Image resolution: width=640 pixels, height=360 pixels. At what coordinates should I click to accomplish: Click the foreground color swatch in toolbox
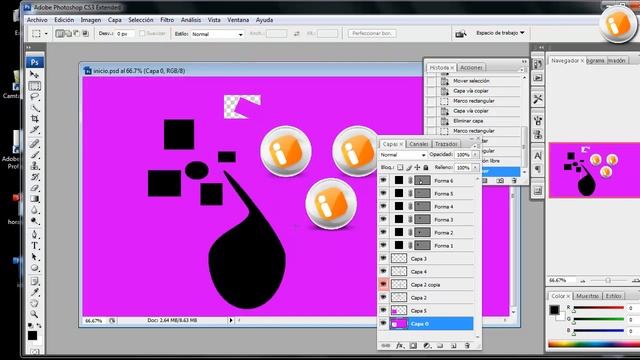(32, 336)
